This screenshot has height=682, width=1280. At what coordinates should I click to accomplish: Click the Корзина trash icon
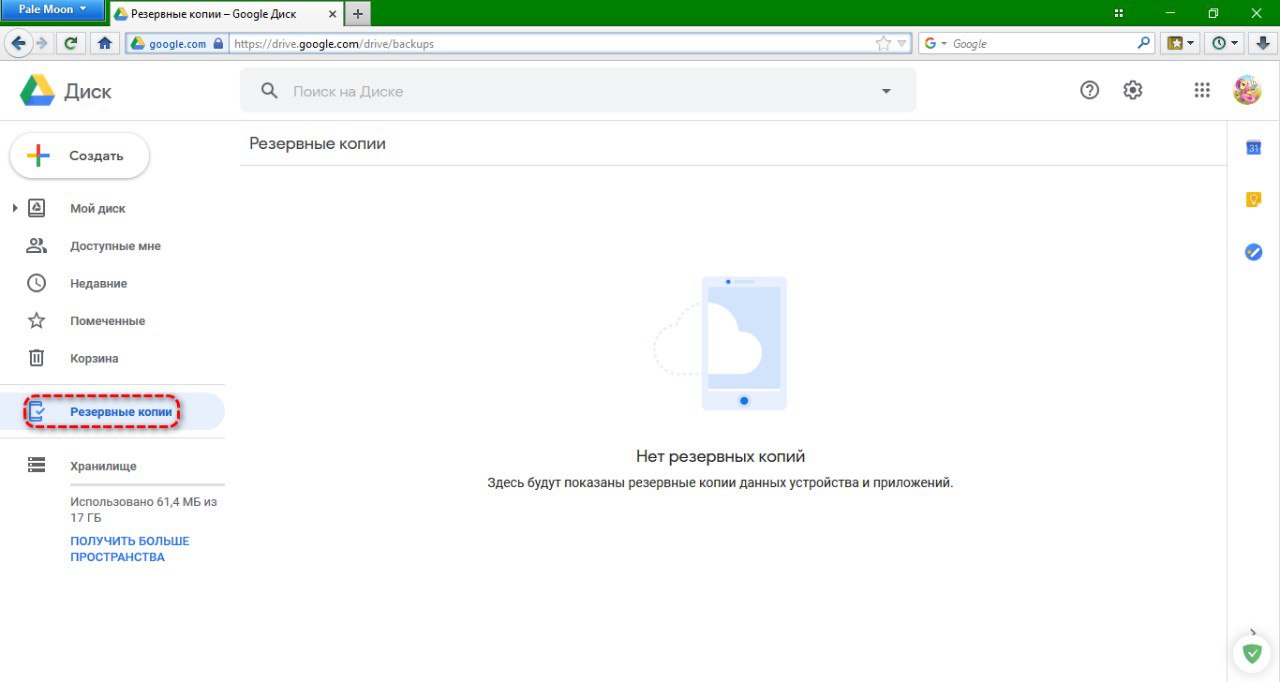coord(37,358)
